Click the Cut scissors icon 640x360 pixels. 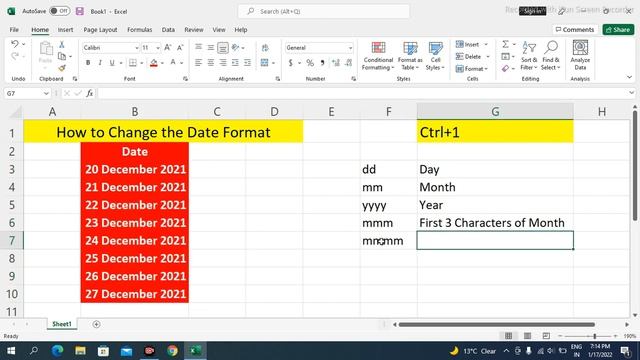pos(62,44)
